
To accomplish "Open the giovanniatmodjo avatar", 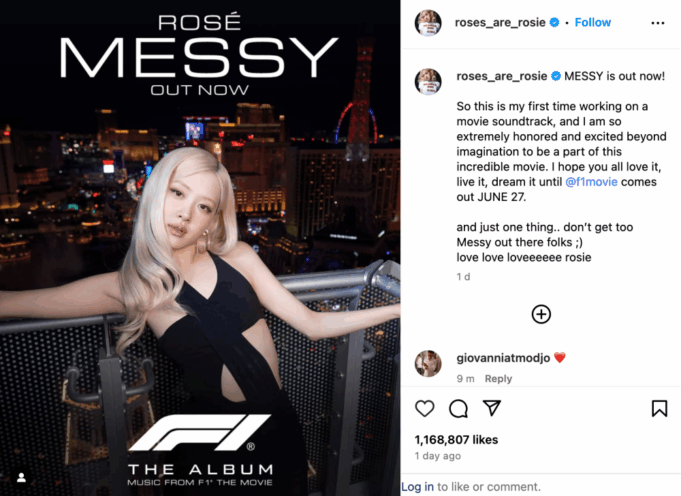I will click(428, 364).
